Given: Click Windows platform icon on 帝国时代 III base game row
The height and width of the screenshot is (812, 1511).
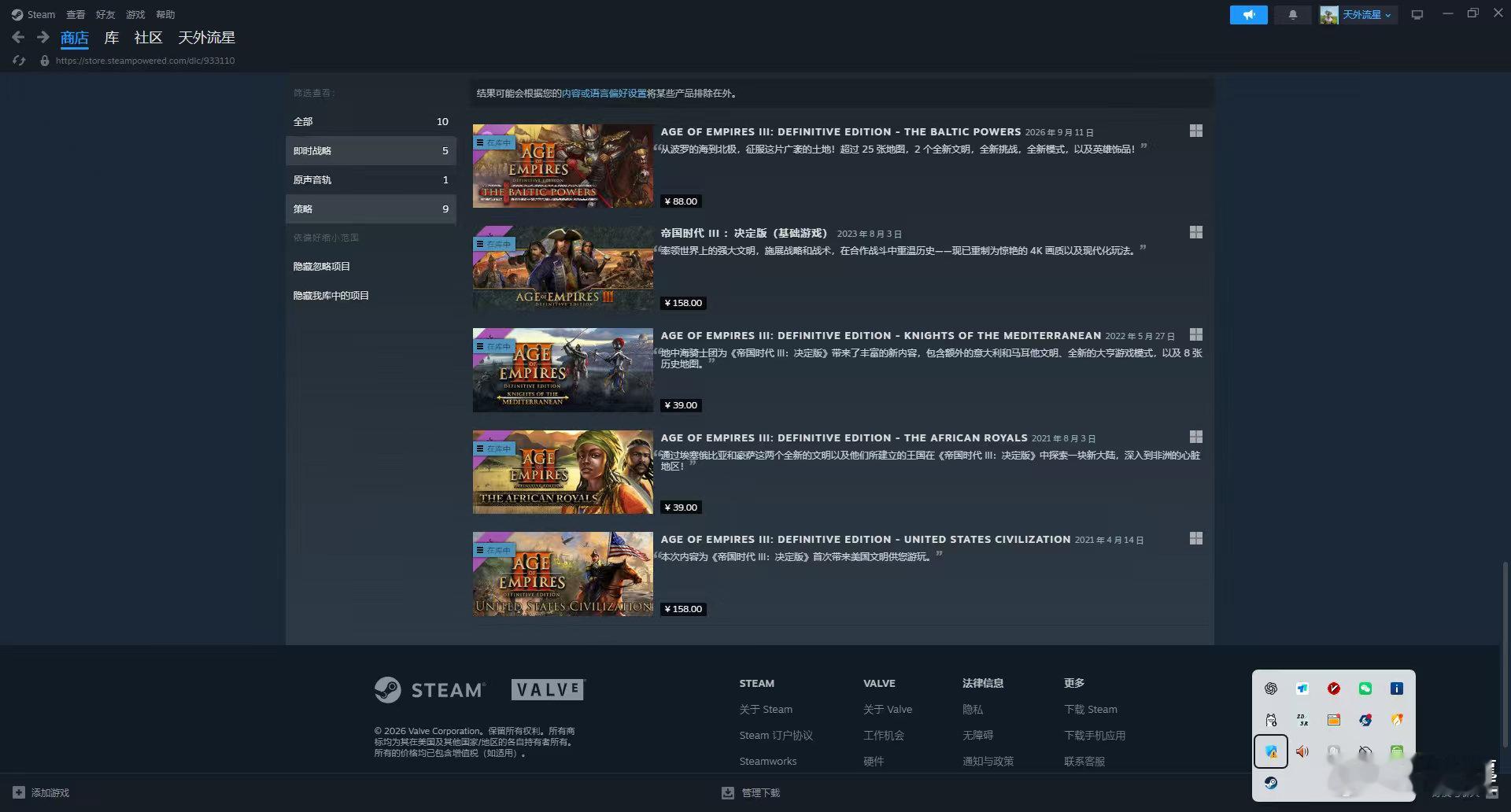Looking at the screenshot, I should 1195,232.
